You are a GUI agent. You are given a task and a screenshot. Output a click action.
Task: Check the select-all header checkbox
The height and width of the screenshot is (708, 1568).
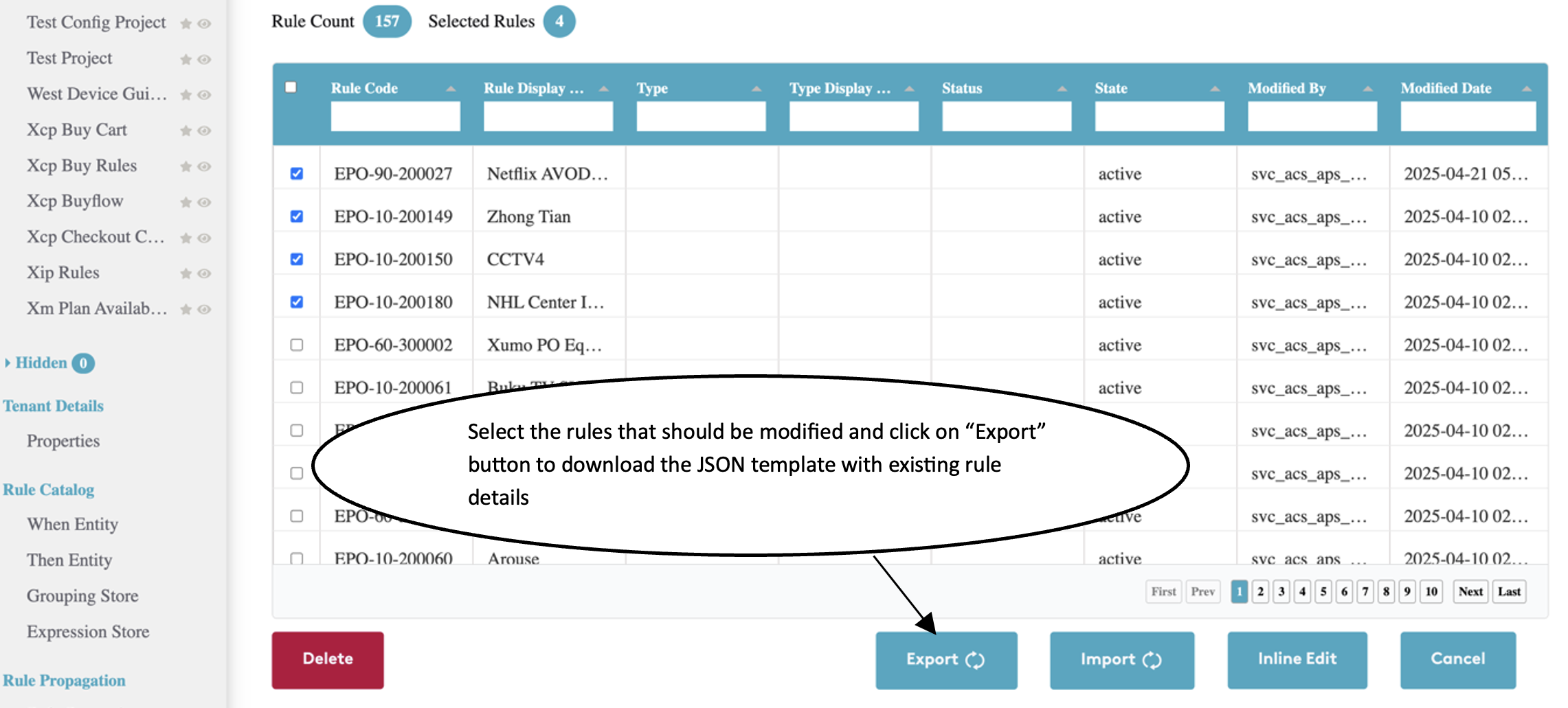(x=291, y=87)
